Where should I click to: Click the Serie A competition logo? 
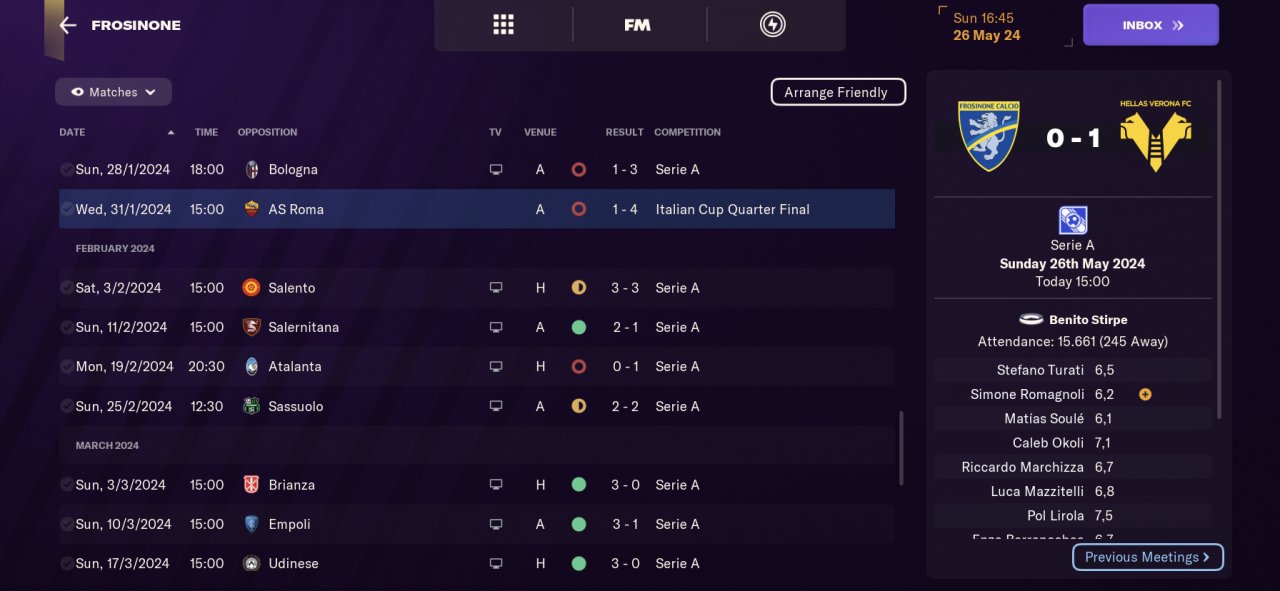coord(1072,220)
